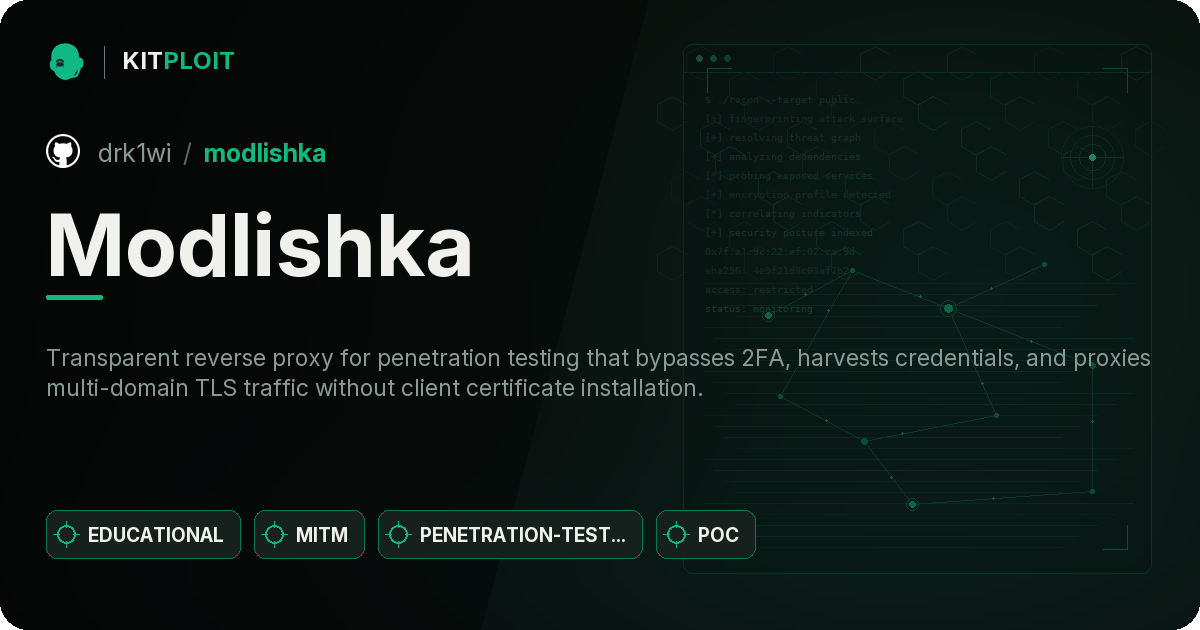
Task: Click the GitHub octocat icon
Action: pyautogui.click(x=63, y=152)
